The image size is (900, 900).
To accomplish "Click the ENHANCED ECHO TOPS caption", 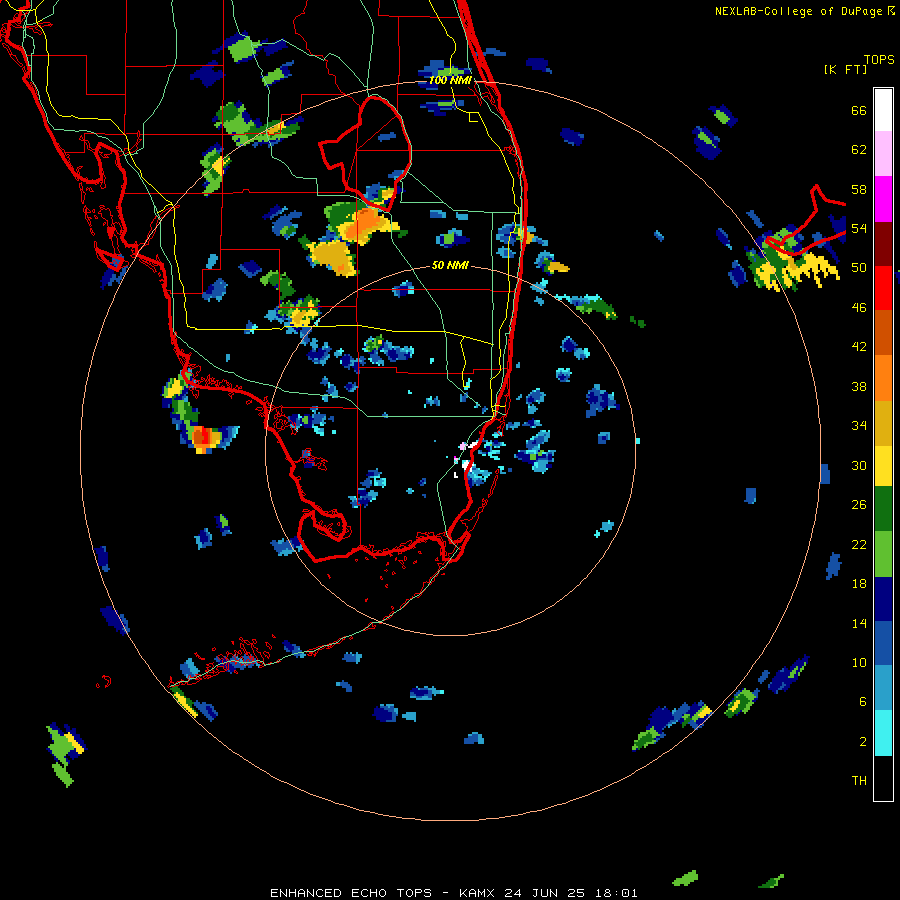I will 351,893.
